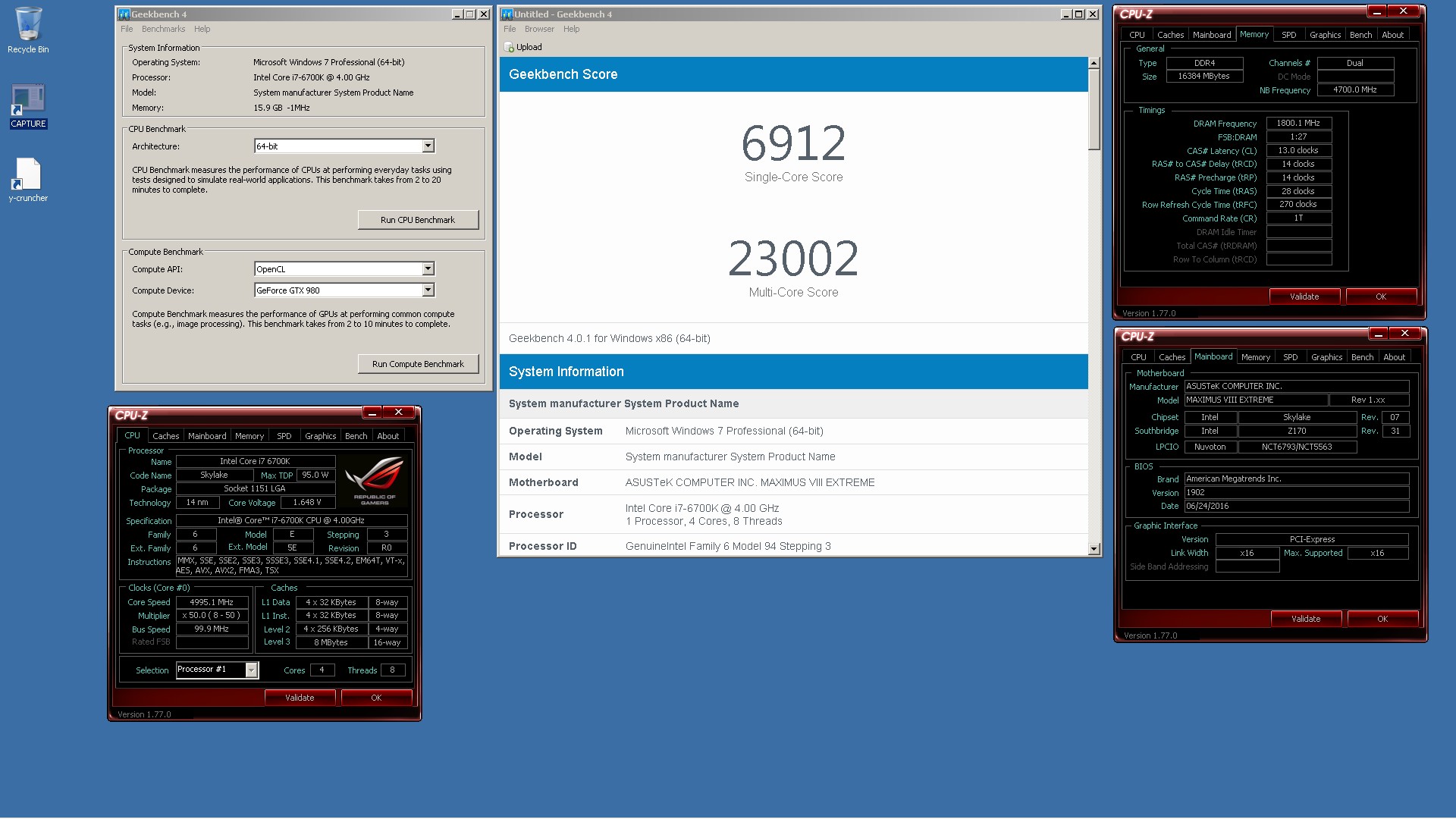Screen dimensions: 1456x819
Task: Click the Core Speed 4995.1 MHz field
Action: [x=212, y=602]
